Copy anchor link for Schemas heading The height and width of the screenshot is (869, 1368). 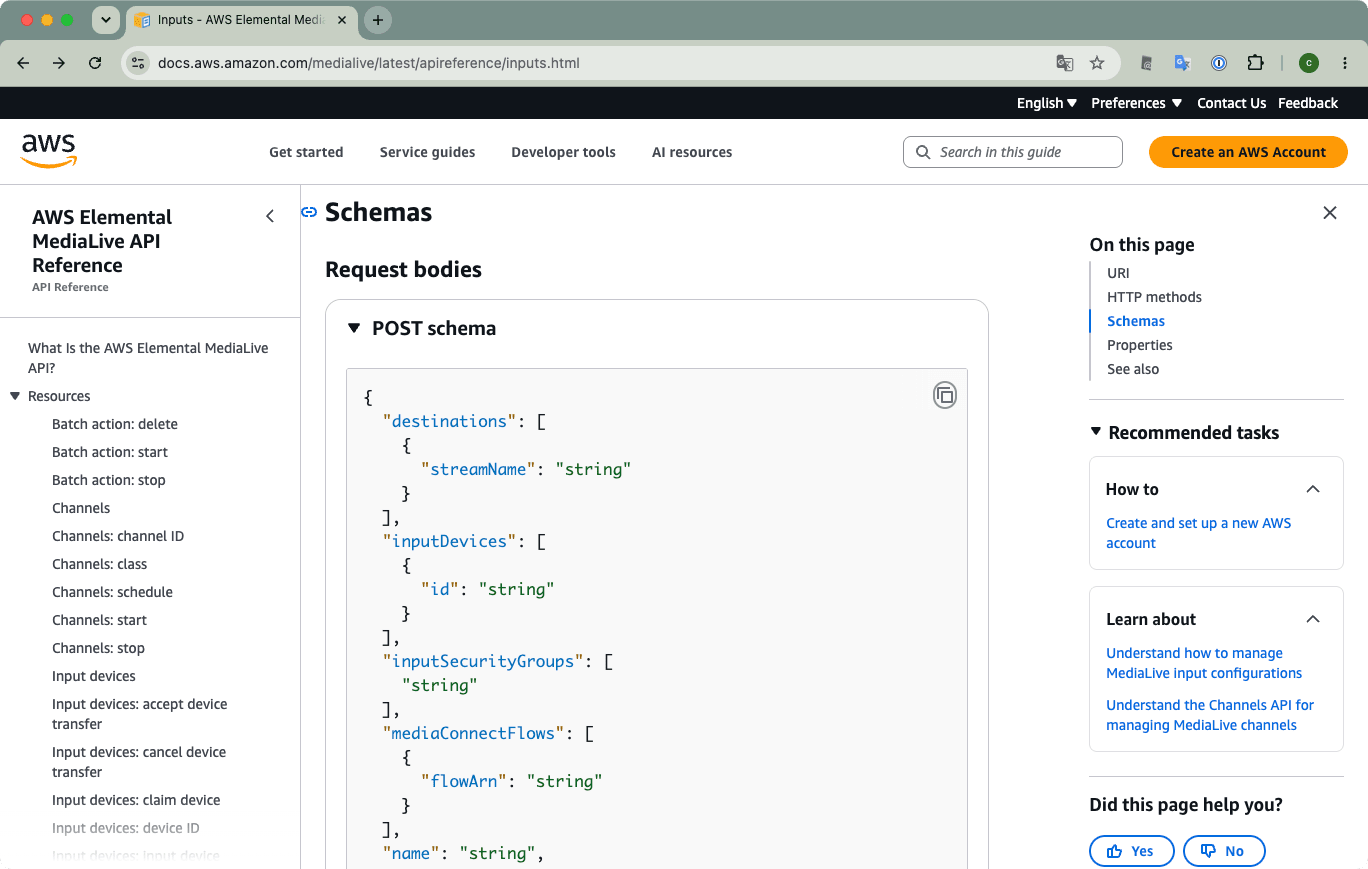(x=309, y=212)
